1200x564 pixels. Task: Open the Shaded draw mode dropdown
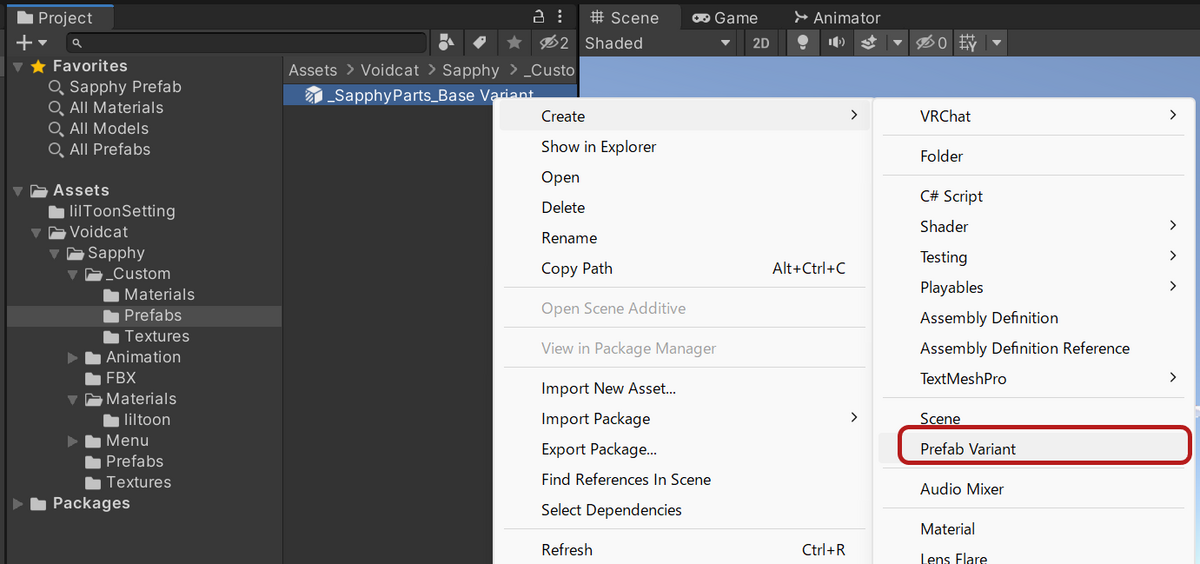pos(658,43)
